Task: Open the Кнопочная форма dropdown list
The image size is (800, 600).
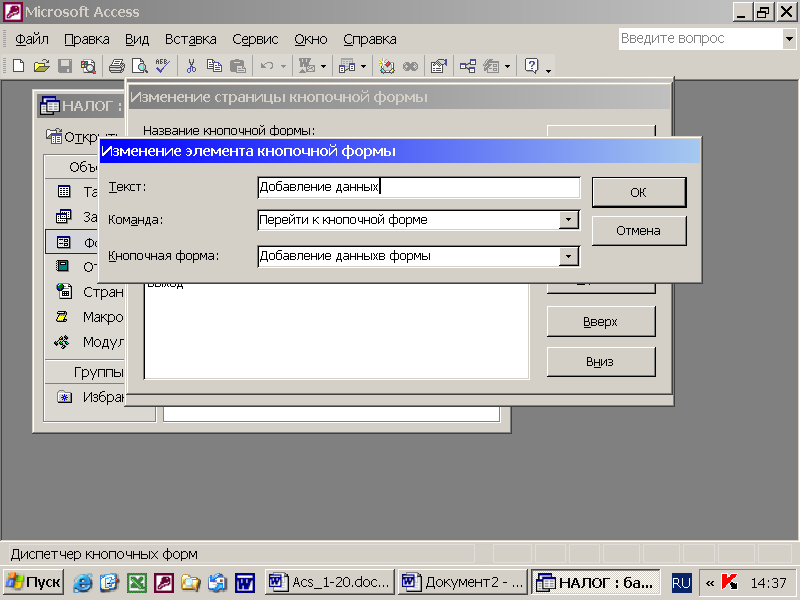Action: click(568, 256)
